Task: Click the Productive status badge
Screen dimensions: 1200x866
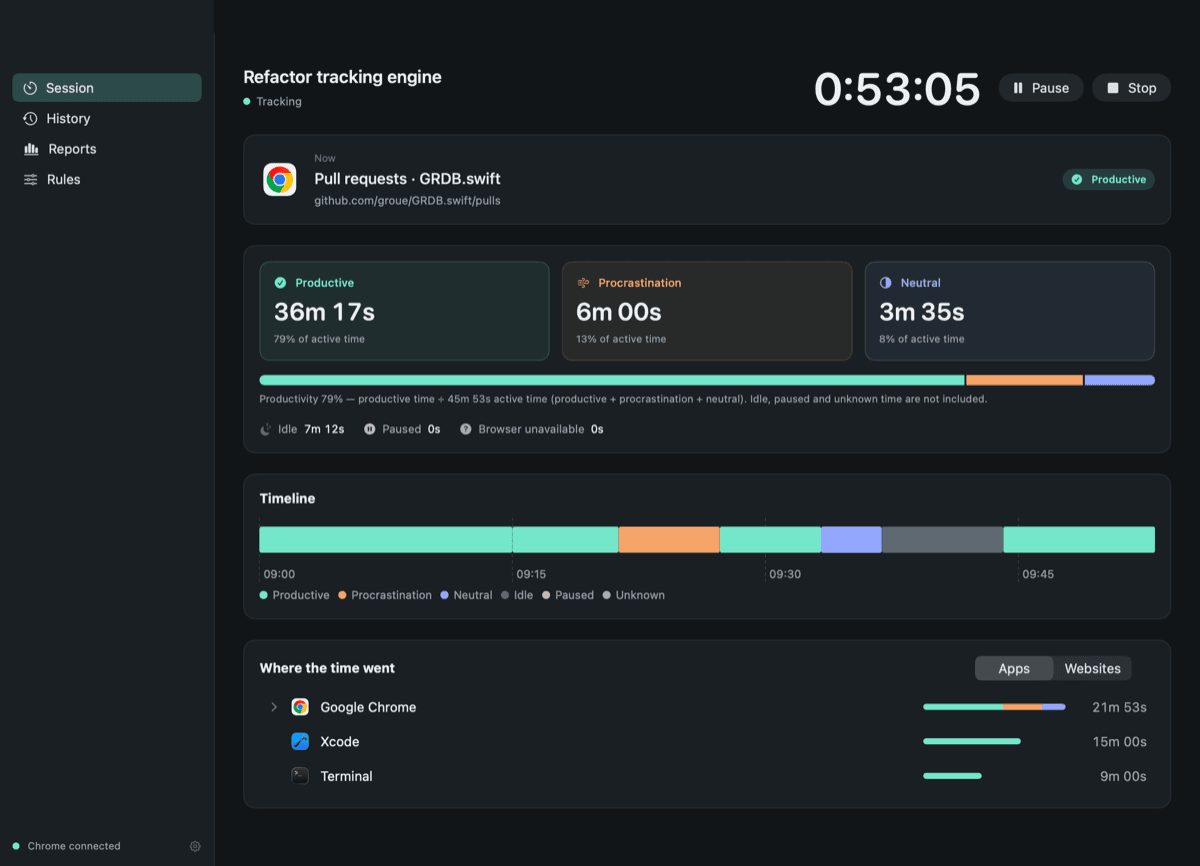Action: [1108, 180]
